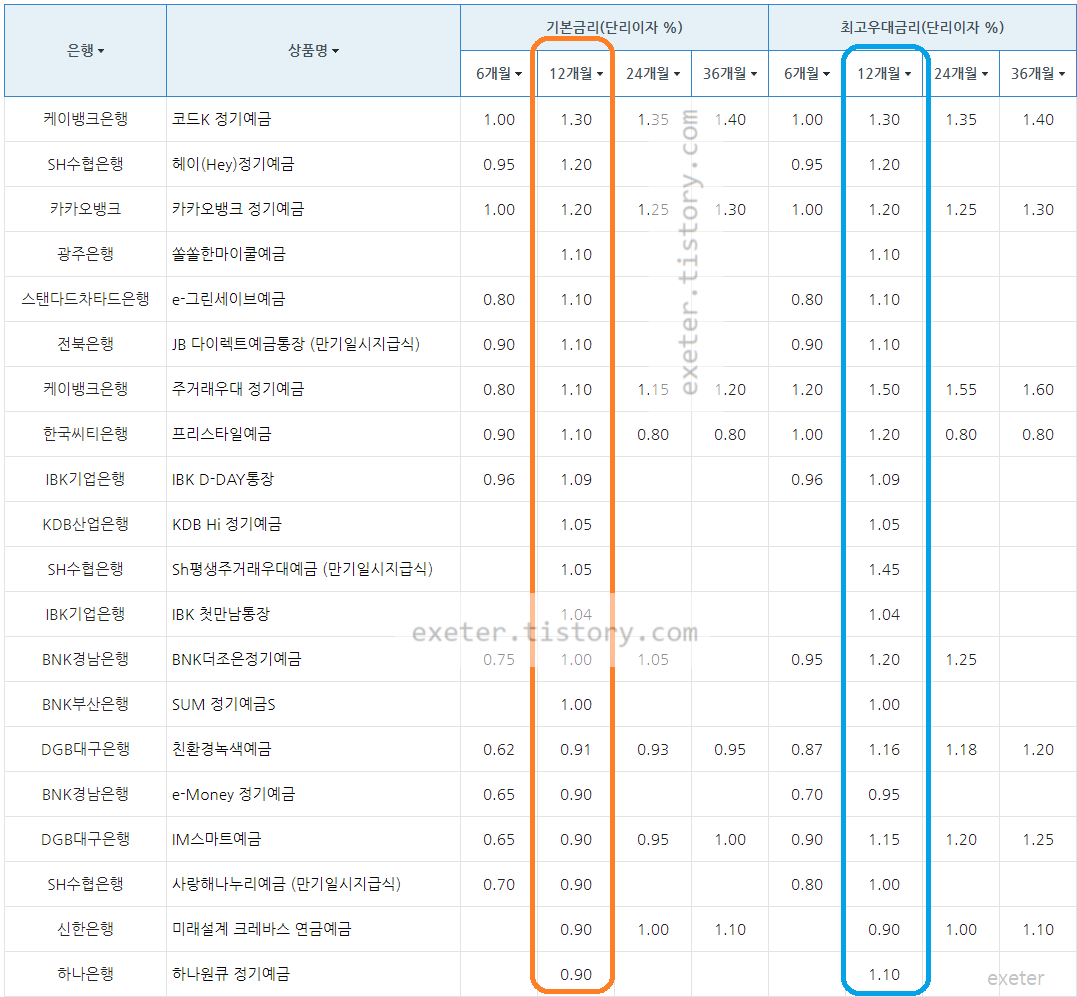Image resolution: width=1077 pixels, height=997 pixels.
Task: Select product Sh평생주거래우대예금
Action: point(302,569)
